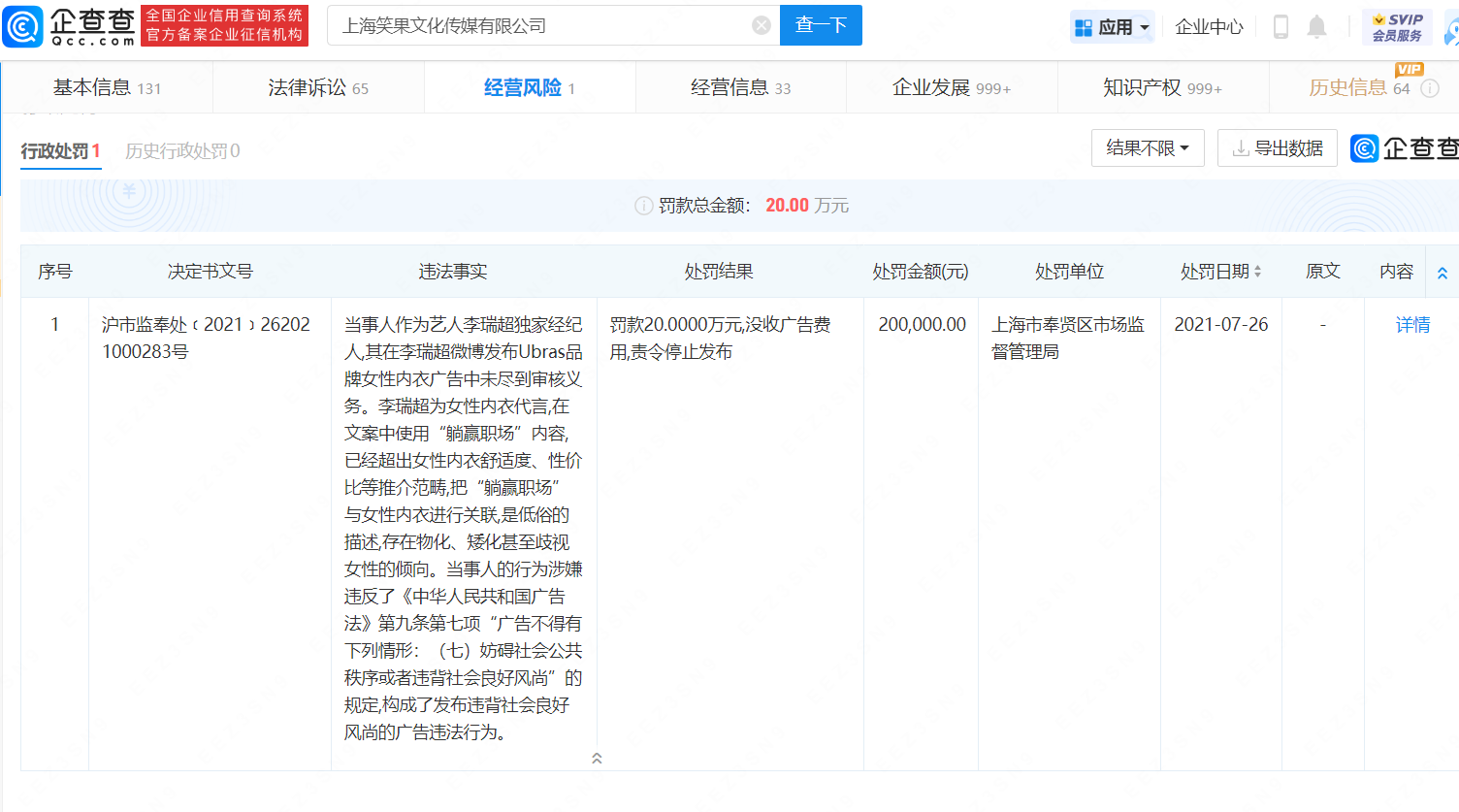Go to 企业中心

tap(1209, 27)
